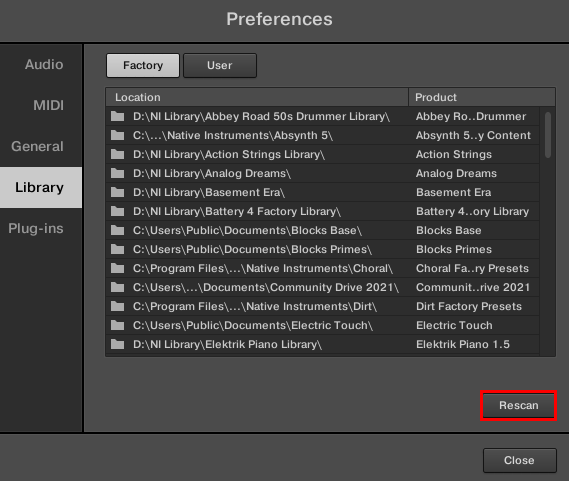Click Blocks Base in Product column

pos(449,230)
